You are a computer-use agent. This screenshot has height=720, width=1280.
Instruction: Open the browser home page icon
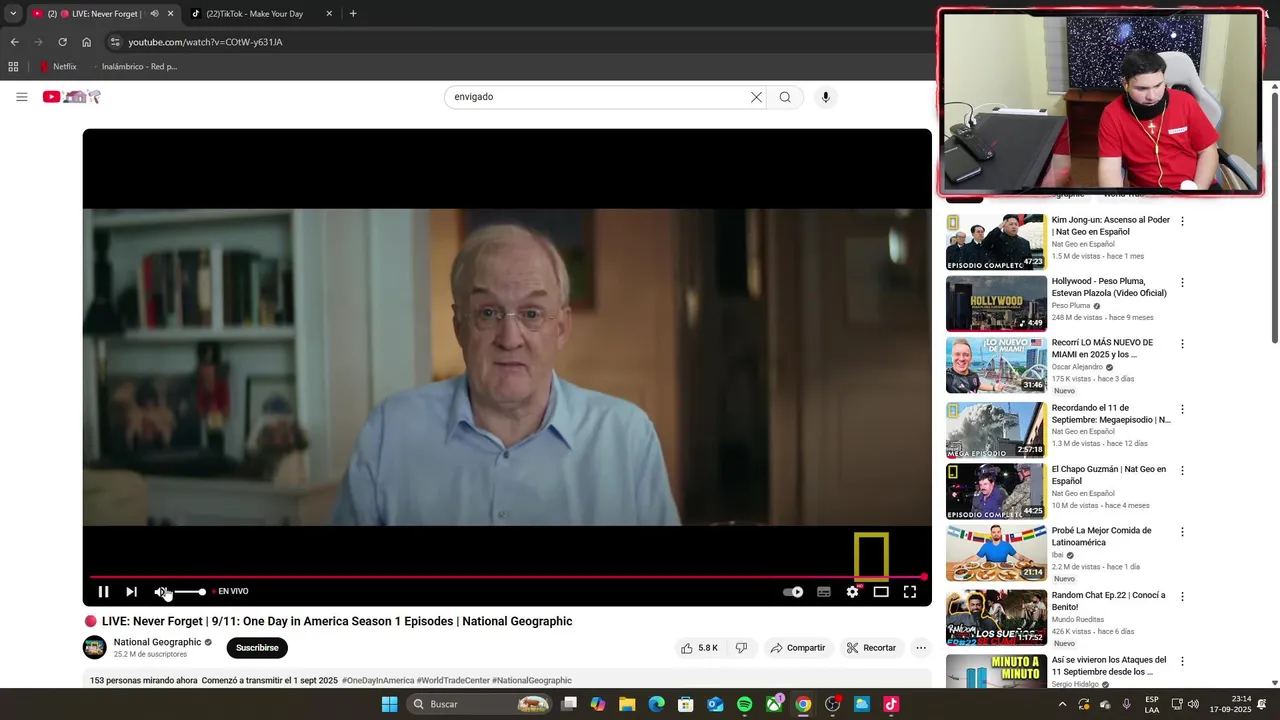[86, 42]
